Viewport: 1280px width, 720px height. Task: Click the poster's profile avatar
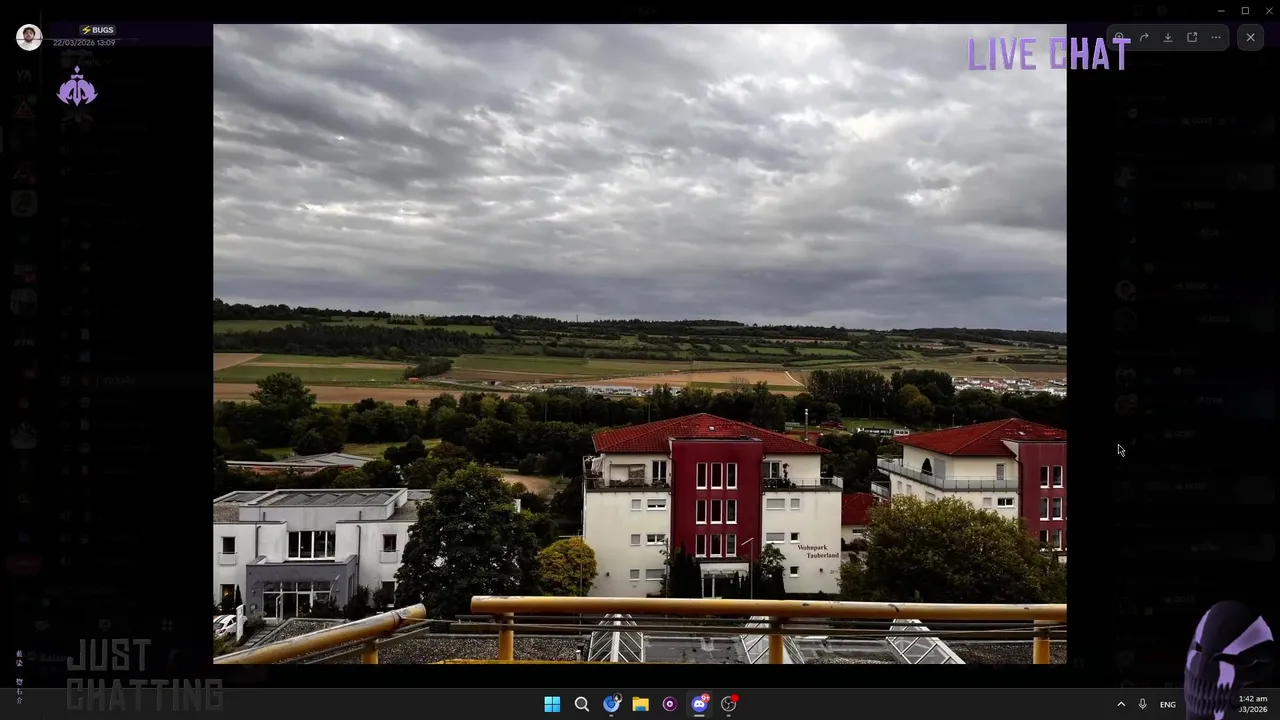click(29, 37)
